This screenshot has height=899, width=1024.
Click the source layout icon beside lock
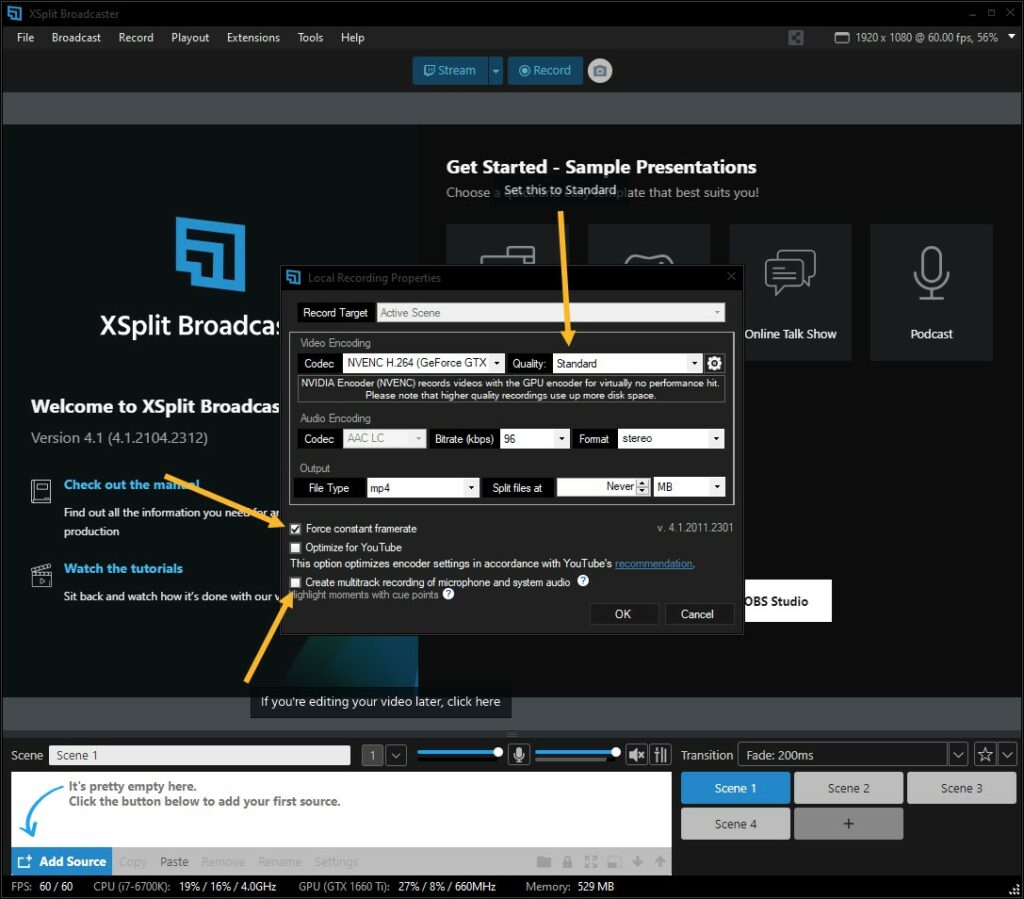[x=615, y=862]
